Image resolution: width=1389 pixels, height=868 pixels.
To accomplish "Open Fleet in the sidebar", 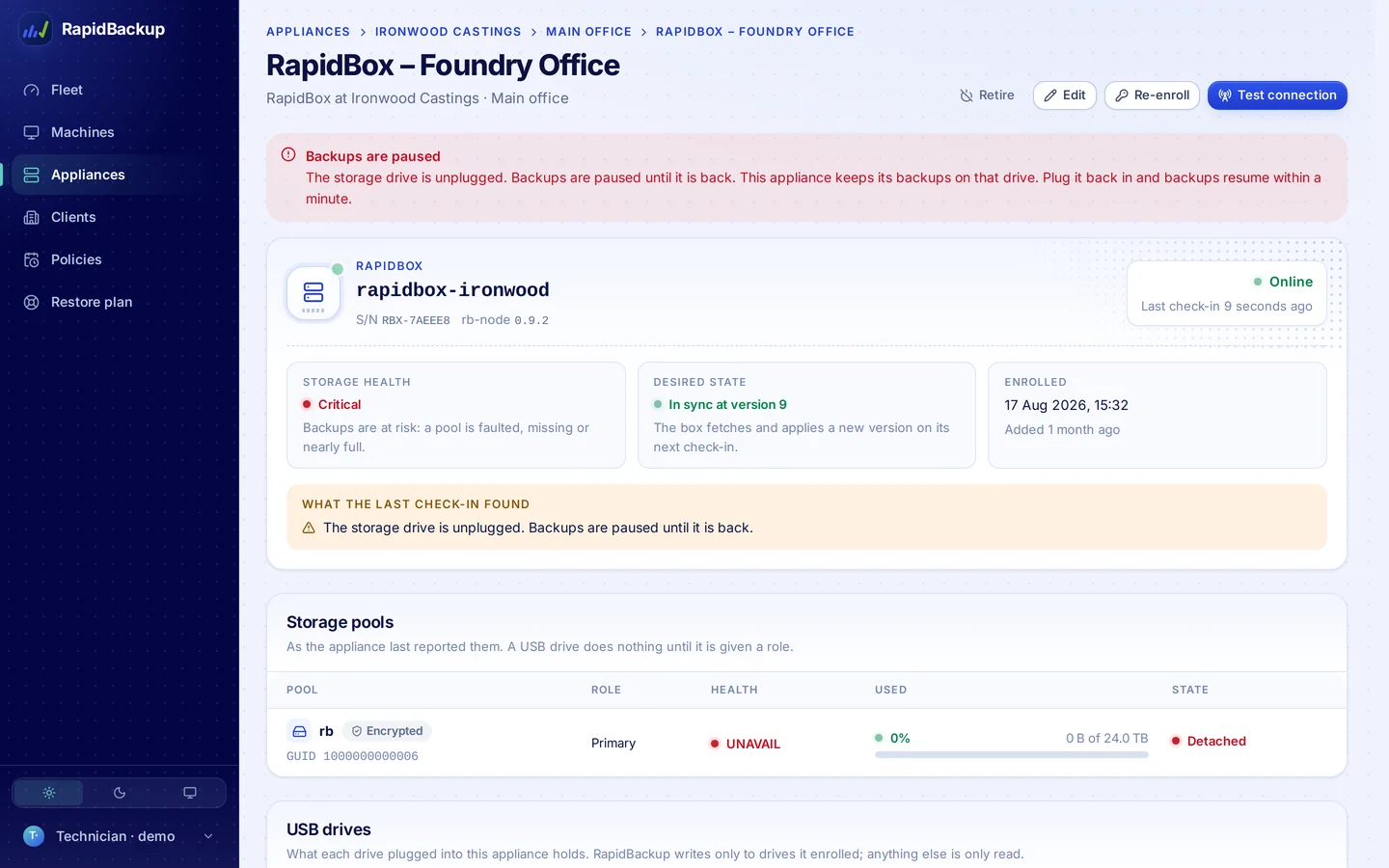I will 120,90.
